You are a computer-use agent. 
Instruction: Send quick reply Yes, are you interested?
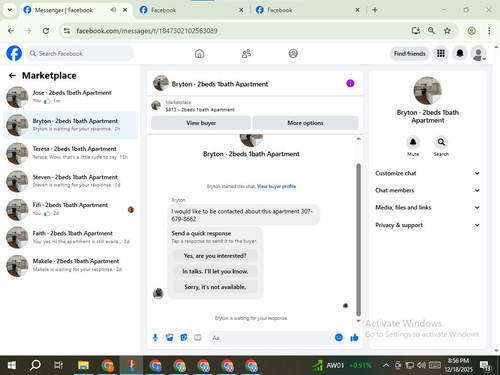pyautogui.click(x=215, y=256)
